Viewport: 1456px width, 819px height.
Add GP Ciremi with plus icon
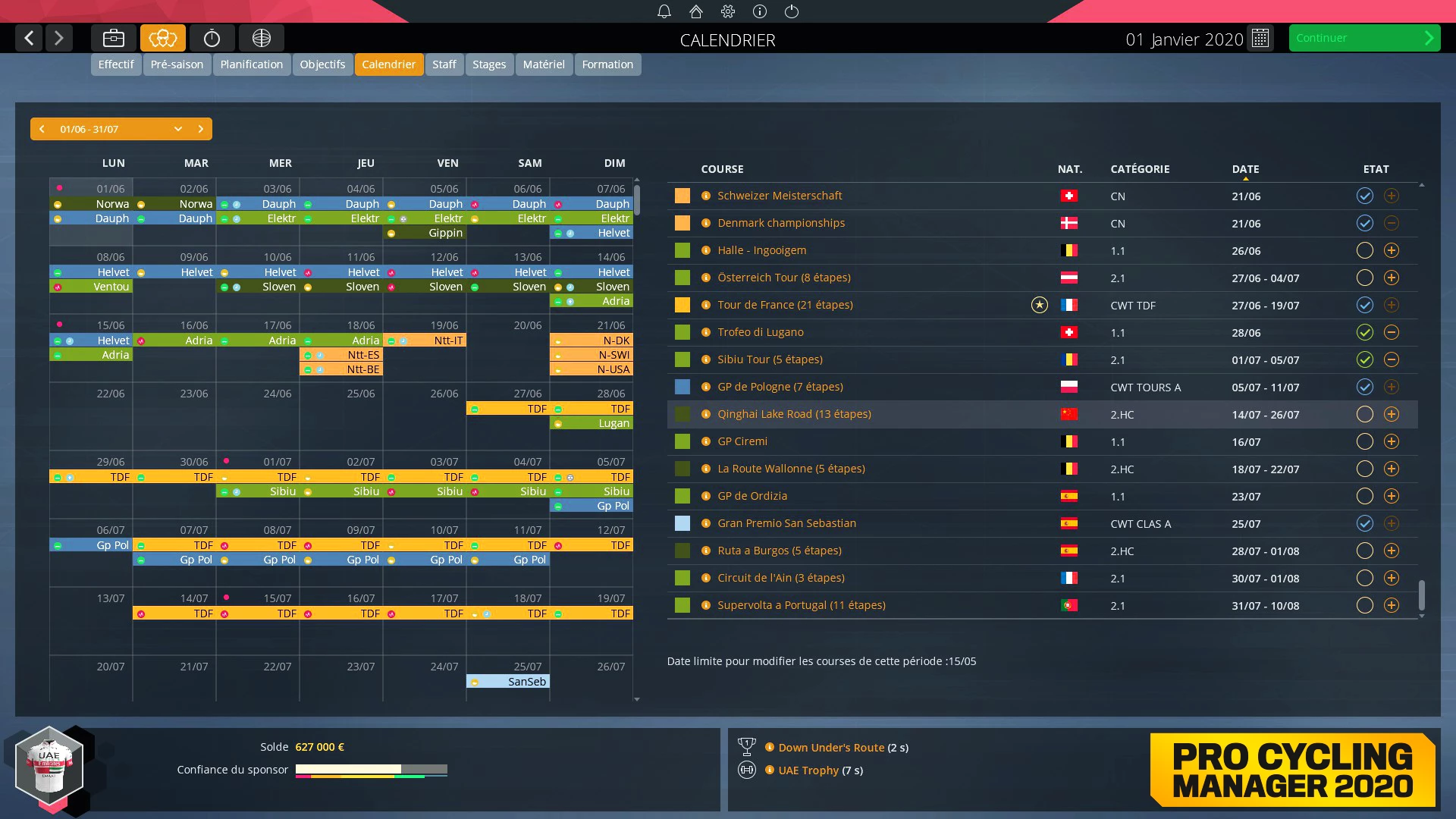pyautogui.click(x=1392, y=441)
